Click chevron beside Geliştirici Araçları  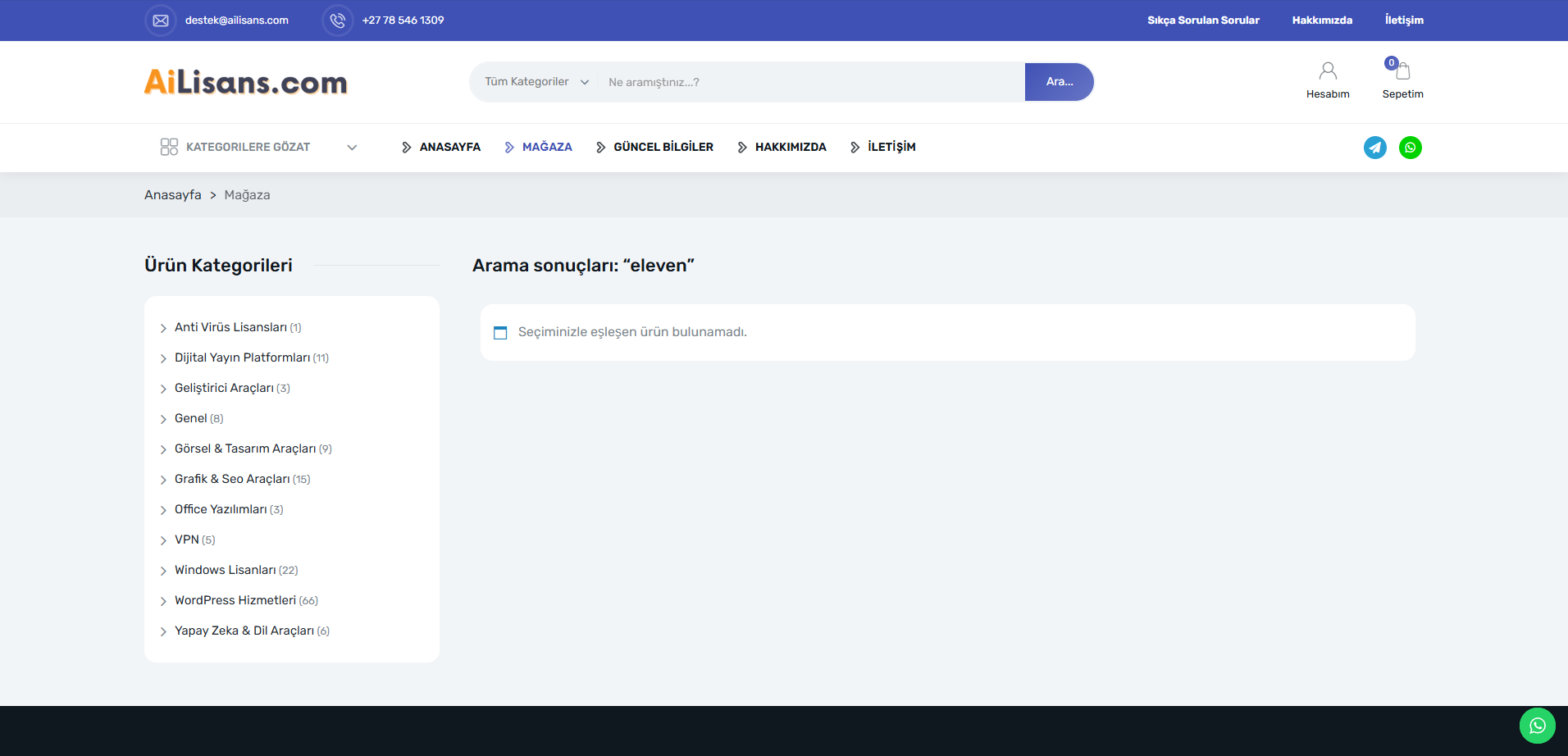(x=163, y=389)
